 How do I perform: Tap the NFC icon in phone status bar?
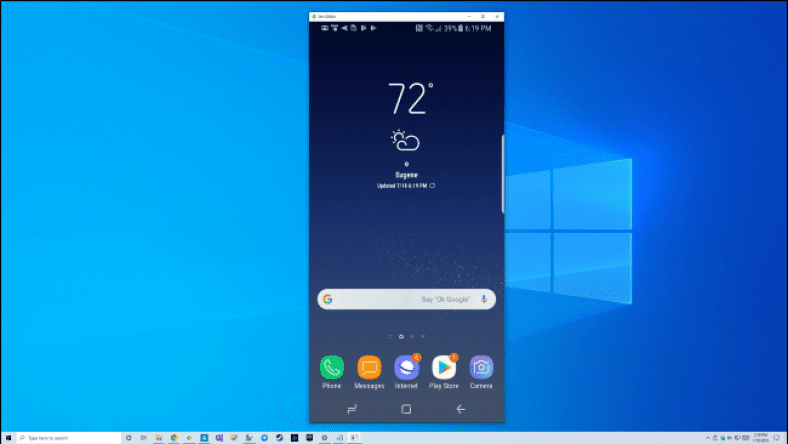(419, 29)
